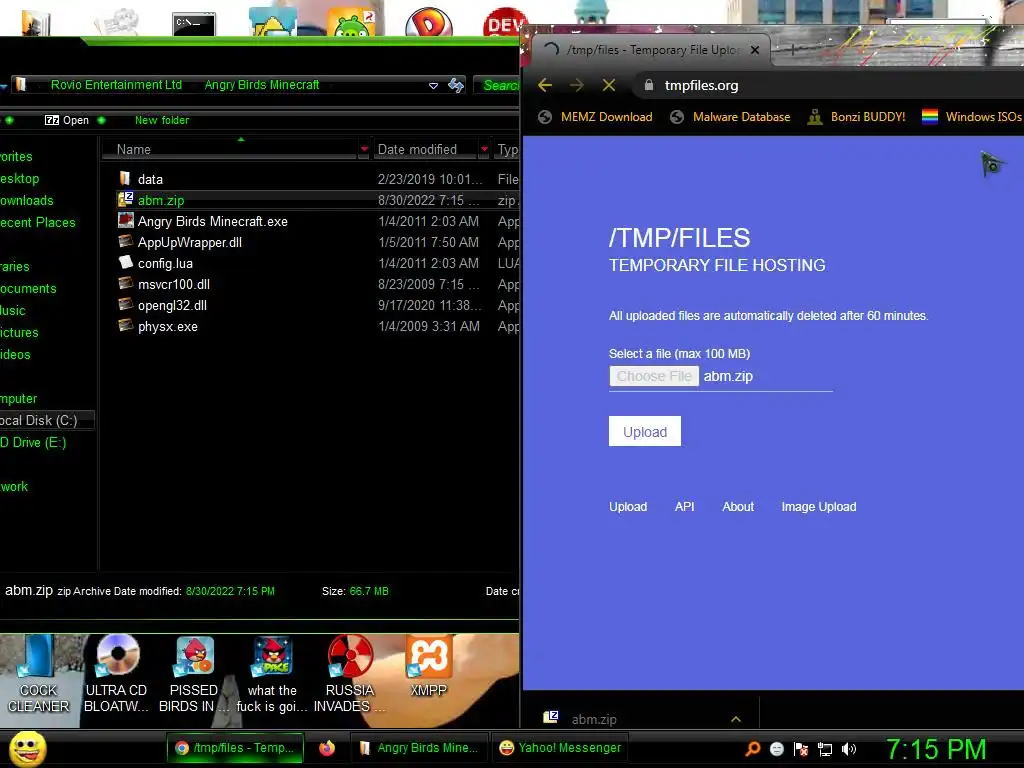Click the tmpfiles.org address bar
This screenshot has height=768, width=1024.
pos(826,85)
